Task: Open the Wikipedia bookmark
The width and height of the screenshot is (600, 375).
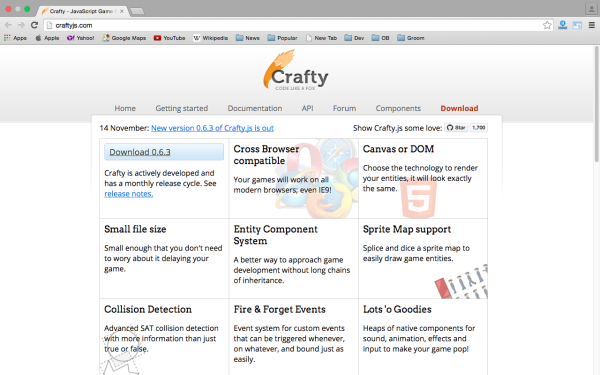Action: 210,38
